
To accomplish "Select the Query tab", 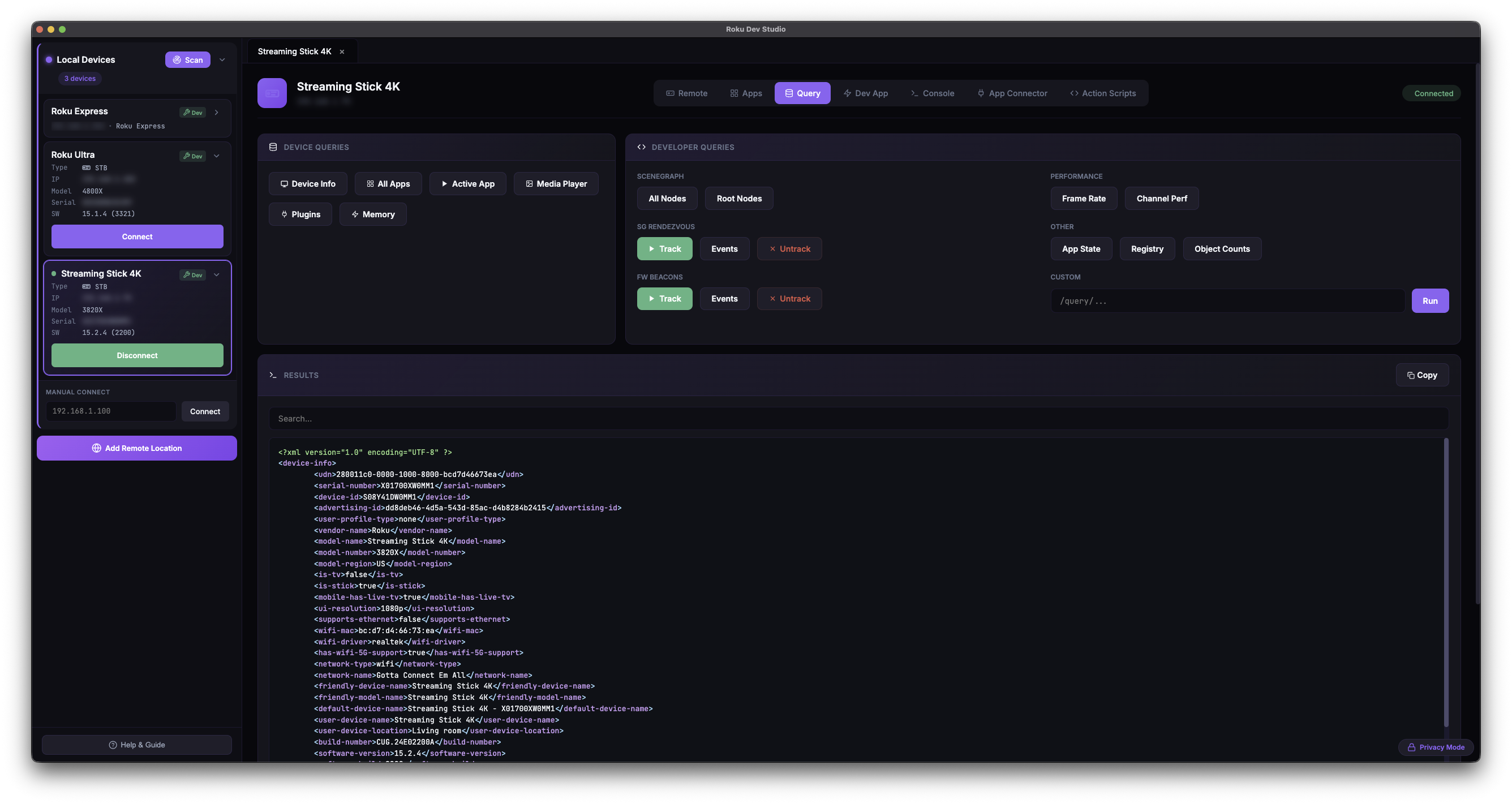I will (x=802, y=93).
